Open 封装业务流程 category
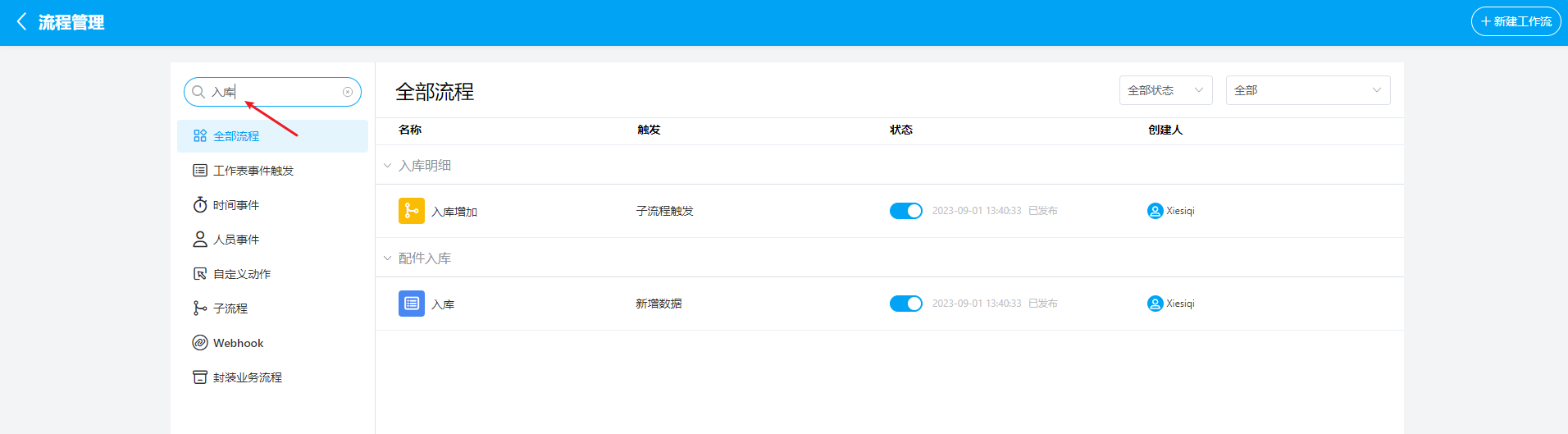 [x=272, y=377]
